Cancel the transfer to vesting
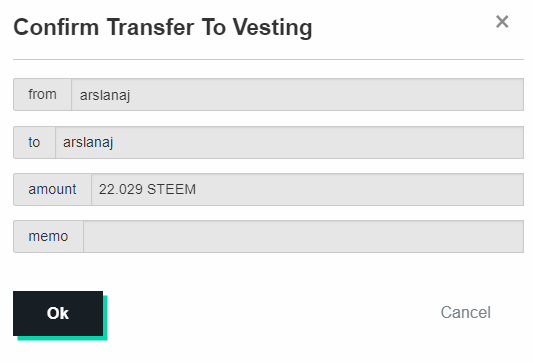 click(465, 312)
